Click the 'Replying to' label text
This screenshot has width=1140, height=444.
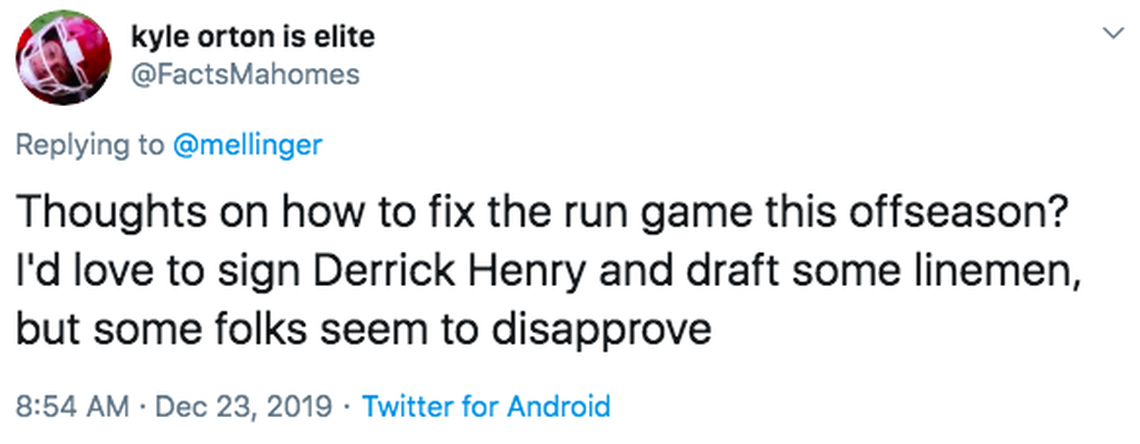coord(89,145)
